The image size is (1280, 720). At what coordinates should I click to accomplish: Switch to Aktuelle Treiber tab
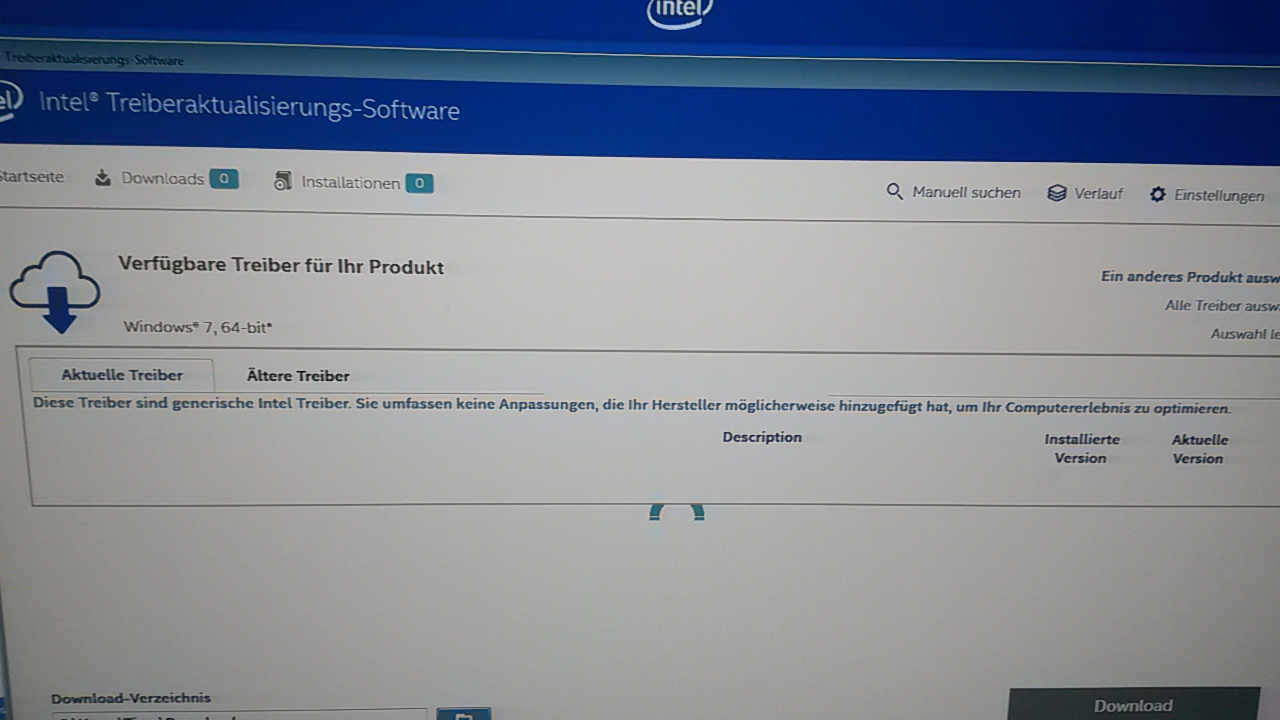pyautogui.click(x=122, y=375)
